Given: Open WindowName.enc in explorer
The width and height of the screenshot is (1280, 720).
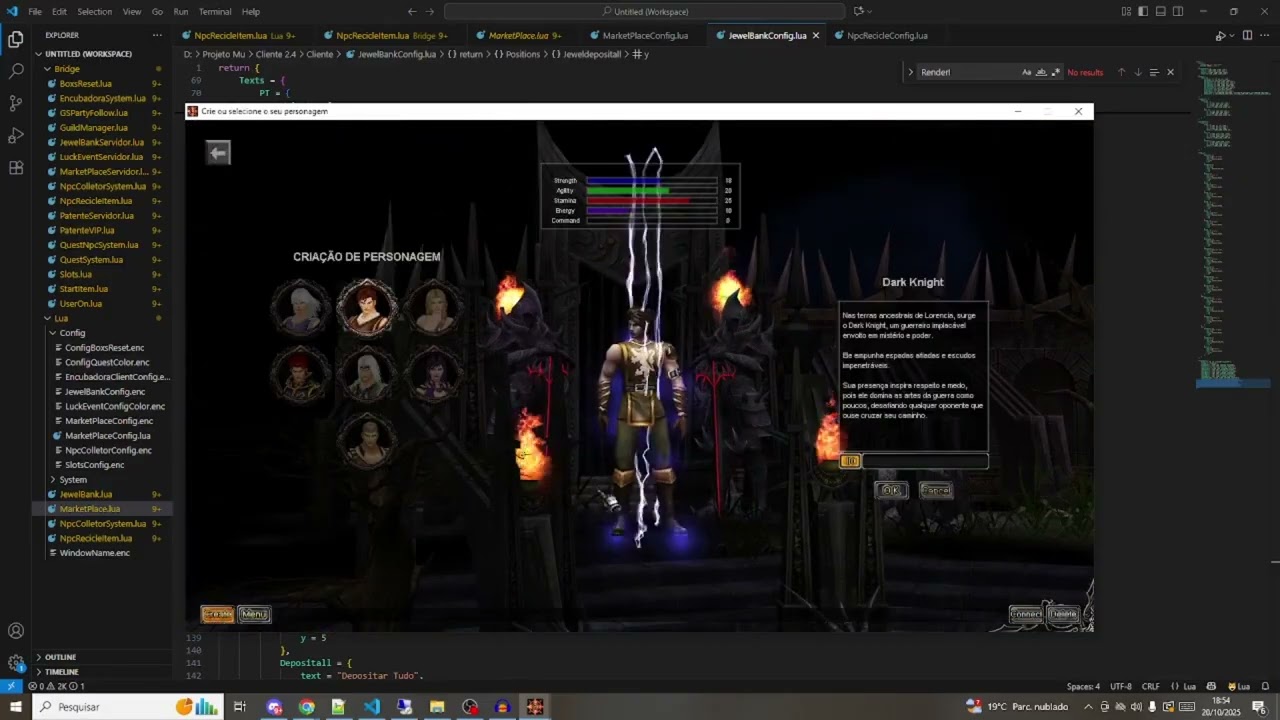Looking at the screenshot, I should [94, 553].
